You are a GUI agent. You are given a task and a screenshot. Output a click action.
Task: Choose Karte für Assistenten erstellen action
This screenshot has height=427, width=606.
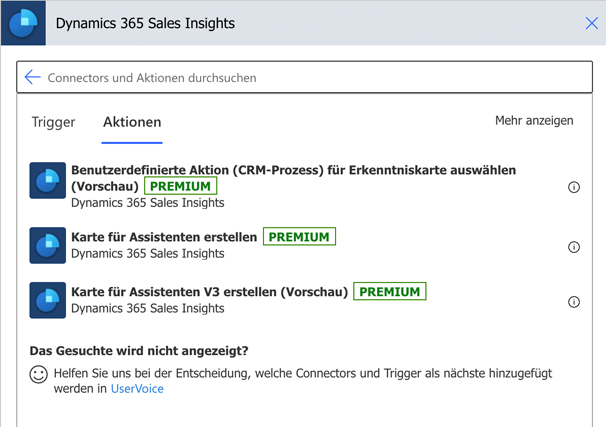(x=164, y=237)
